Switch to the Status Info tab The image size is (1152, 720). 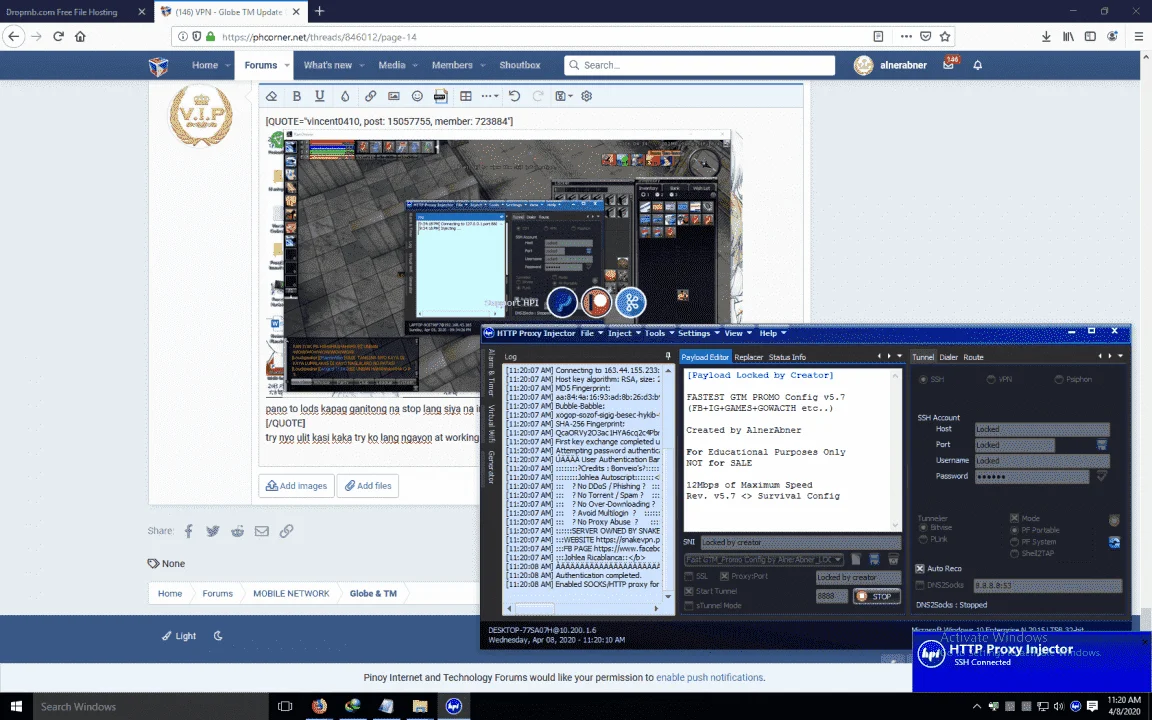787,357
